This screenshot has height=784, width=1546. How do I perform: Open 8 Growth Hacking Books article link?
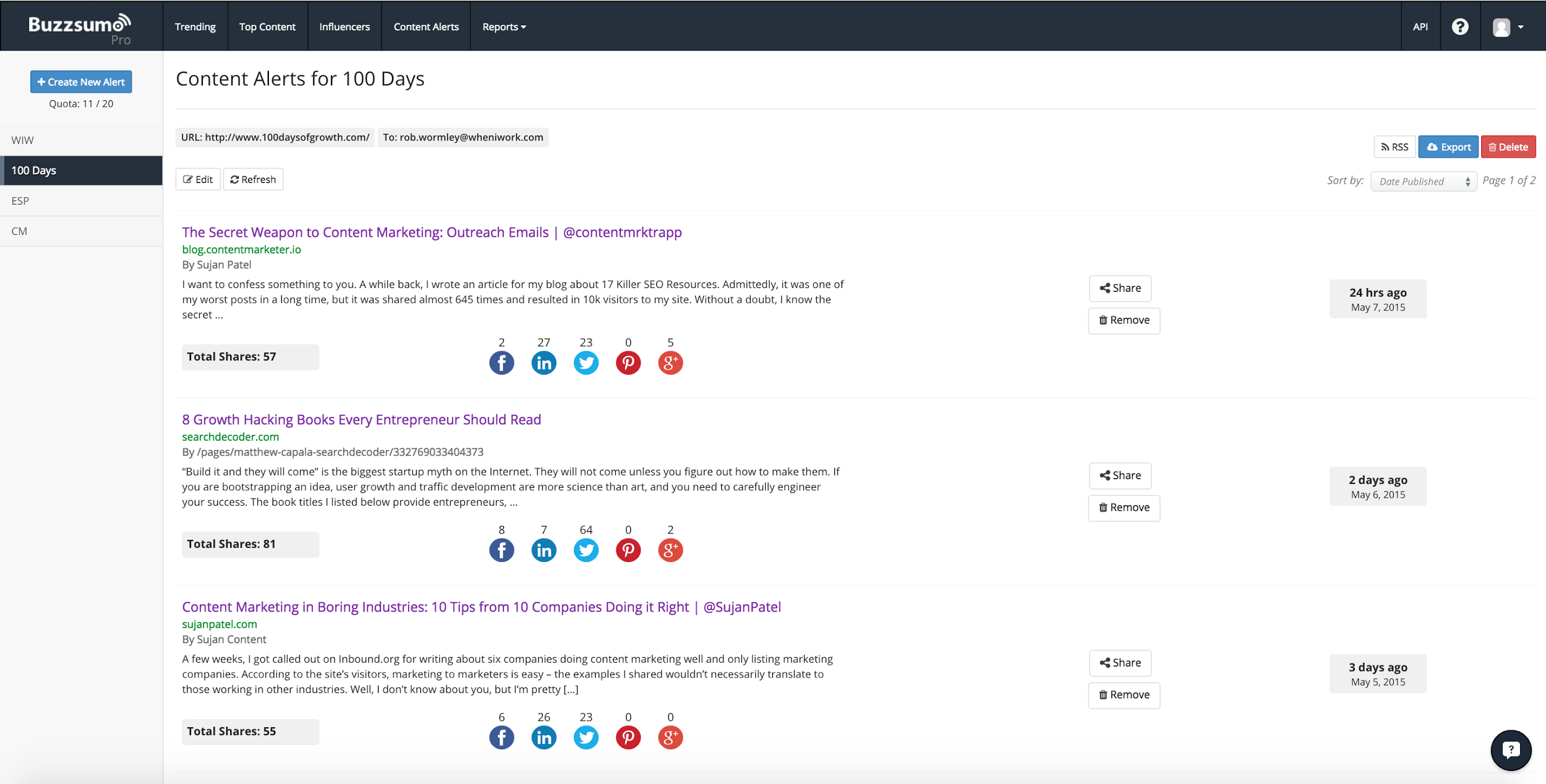click(361, 420)
